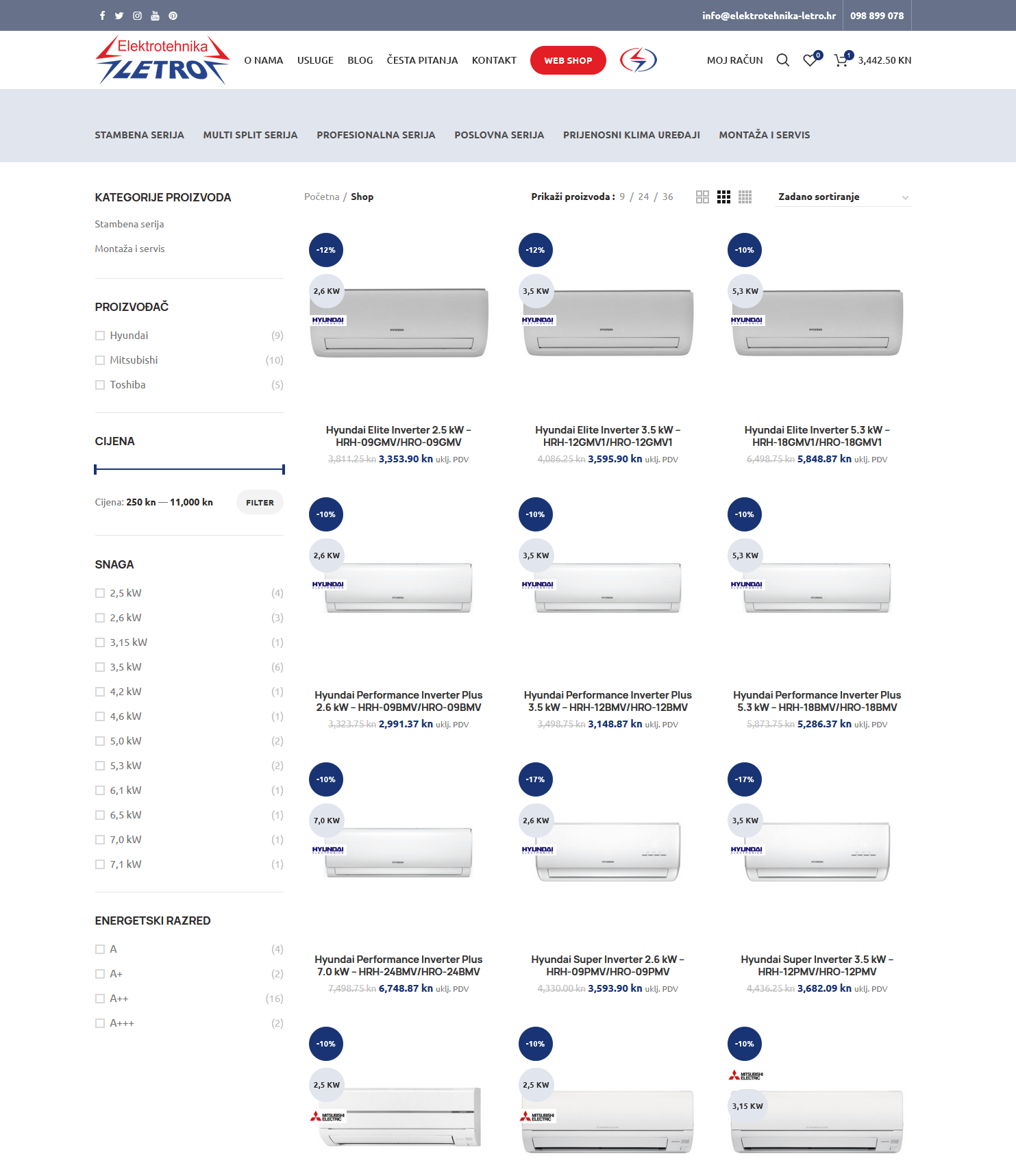
Task: Toggle the 7,1 kW power filter
Action: [100, 864]
